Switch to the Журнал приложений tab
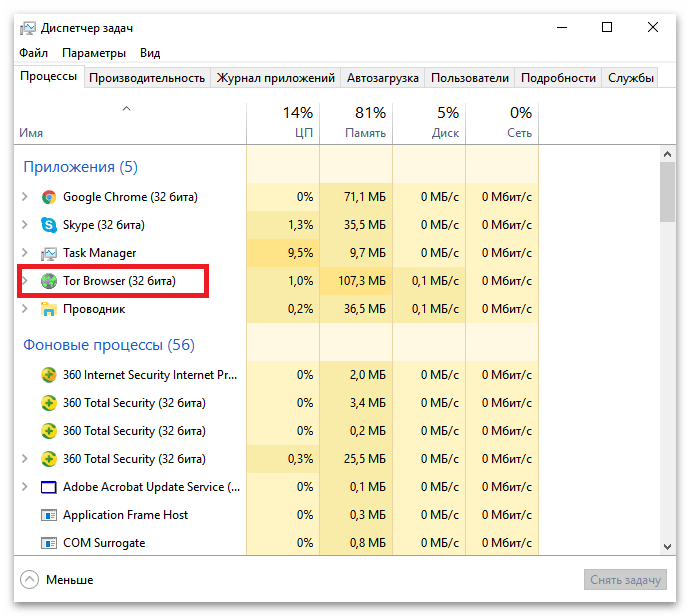 coord(275,78)
